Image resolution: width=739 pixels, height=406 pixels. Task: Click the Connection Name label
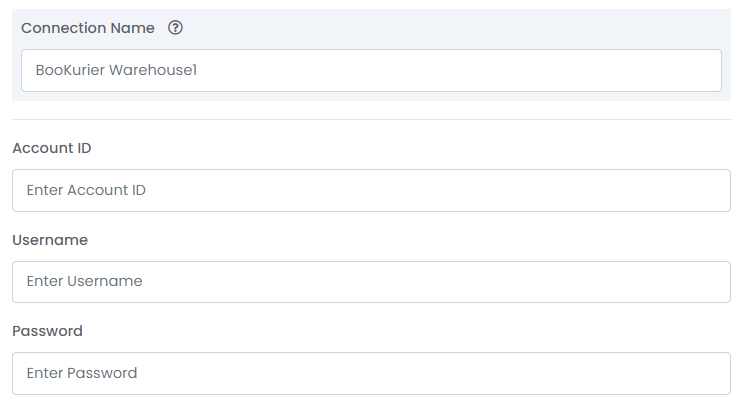pos(88,28)
